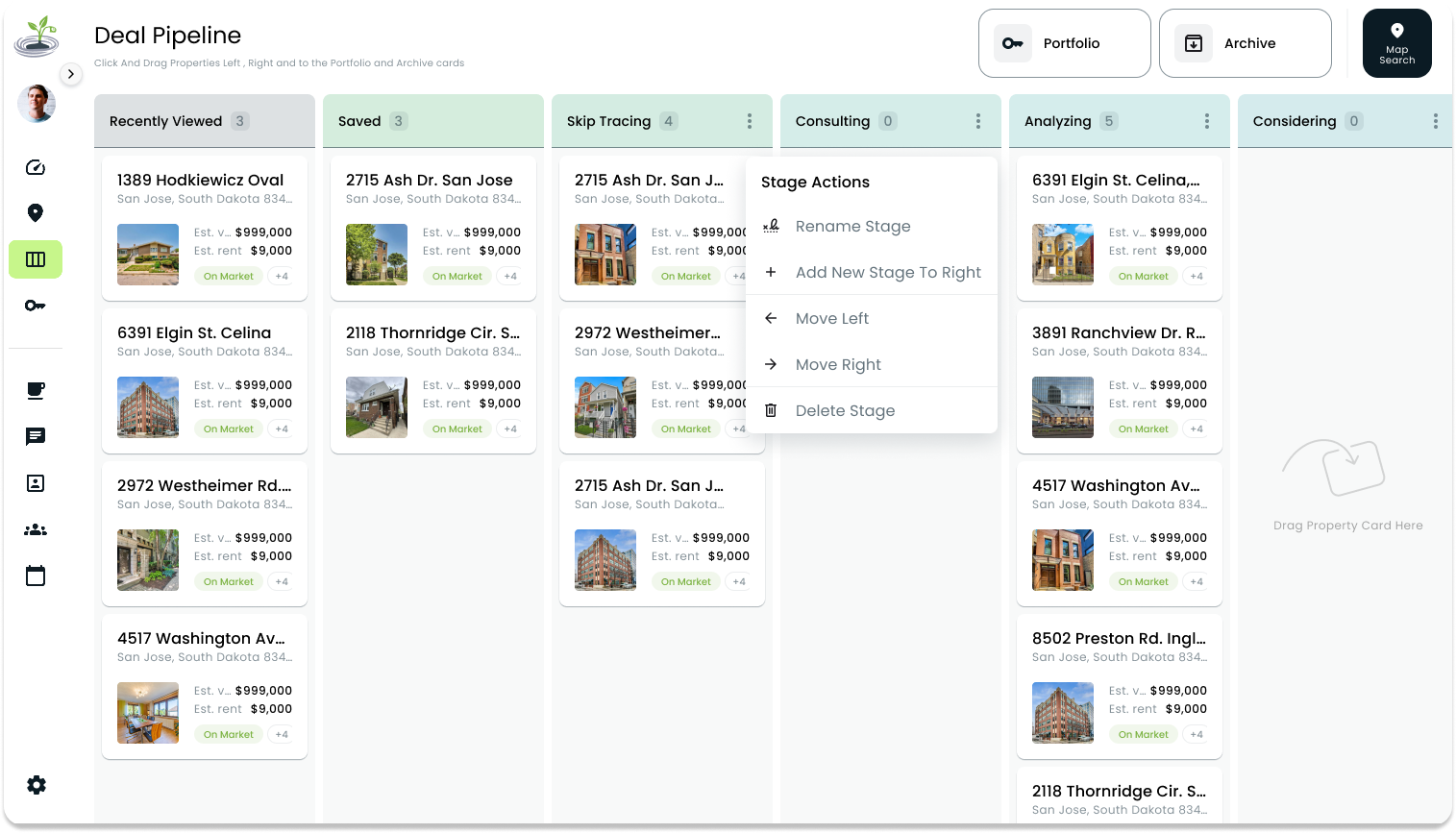
Task: Open the team groups sidebar icon
Action: point(36,529)
